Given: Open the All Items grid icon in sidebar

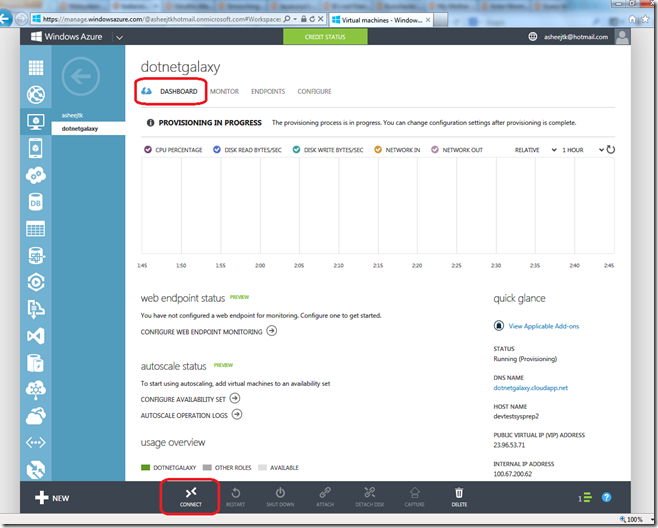Looking at the screenshot, I should pos(36,68).
